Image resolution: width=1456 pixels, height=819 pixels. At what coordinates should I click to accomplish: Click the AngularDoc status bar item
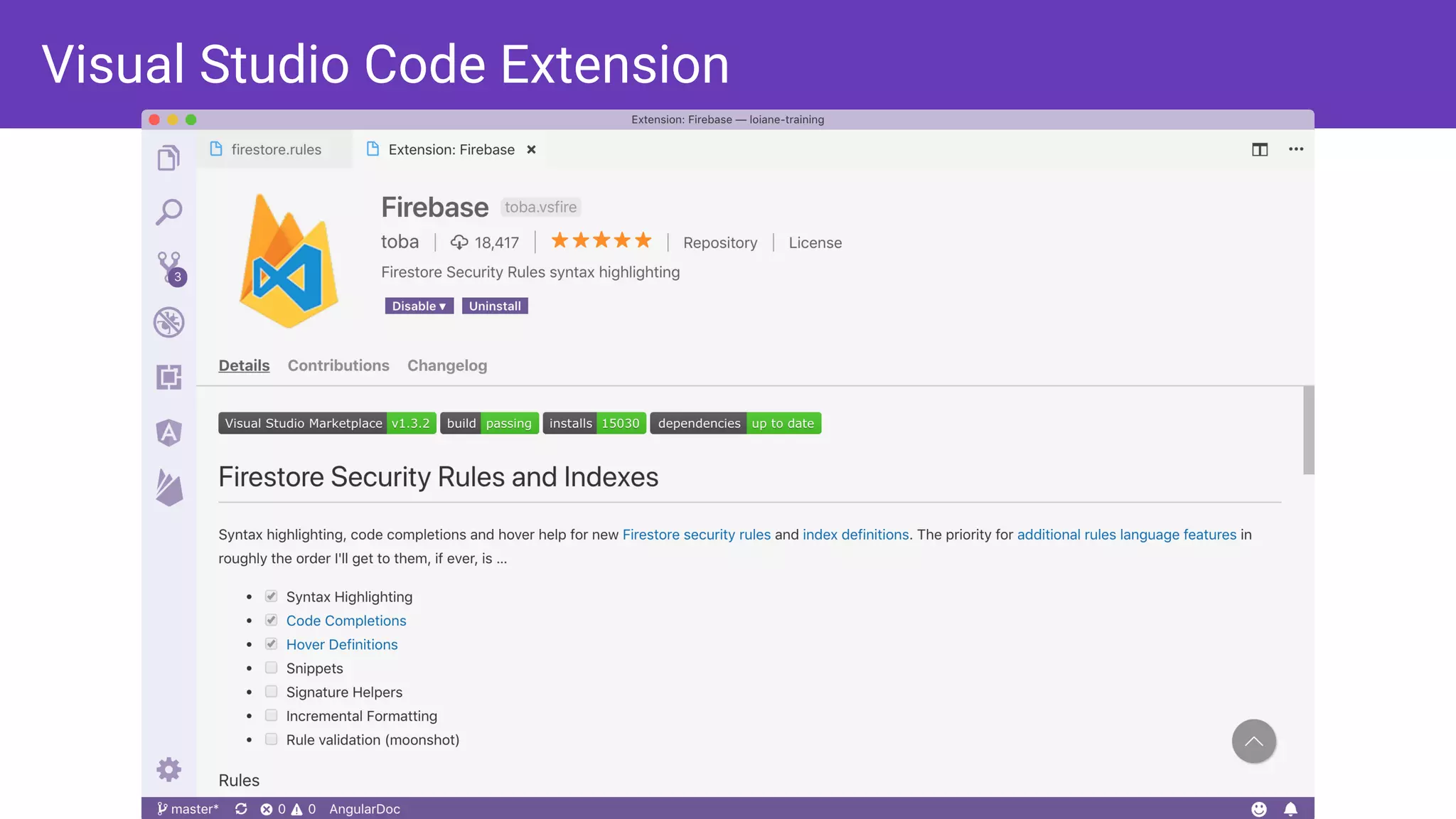365,809
